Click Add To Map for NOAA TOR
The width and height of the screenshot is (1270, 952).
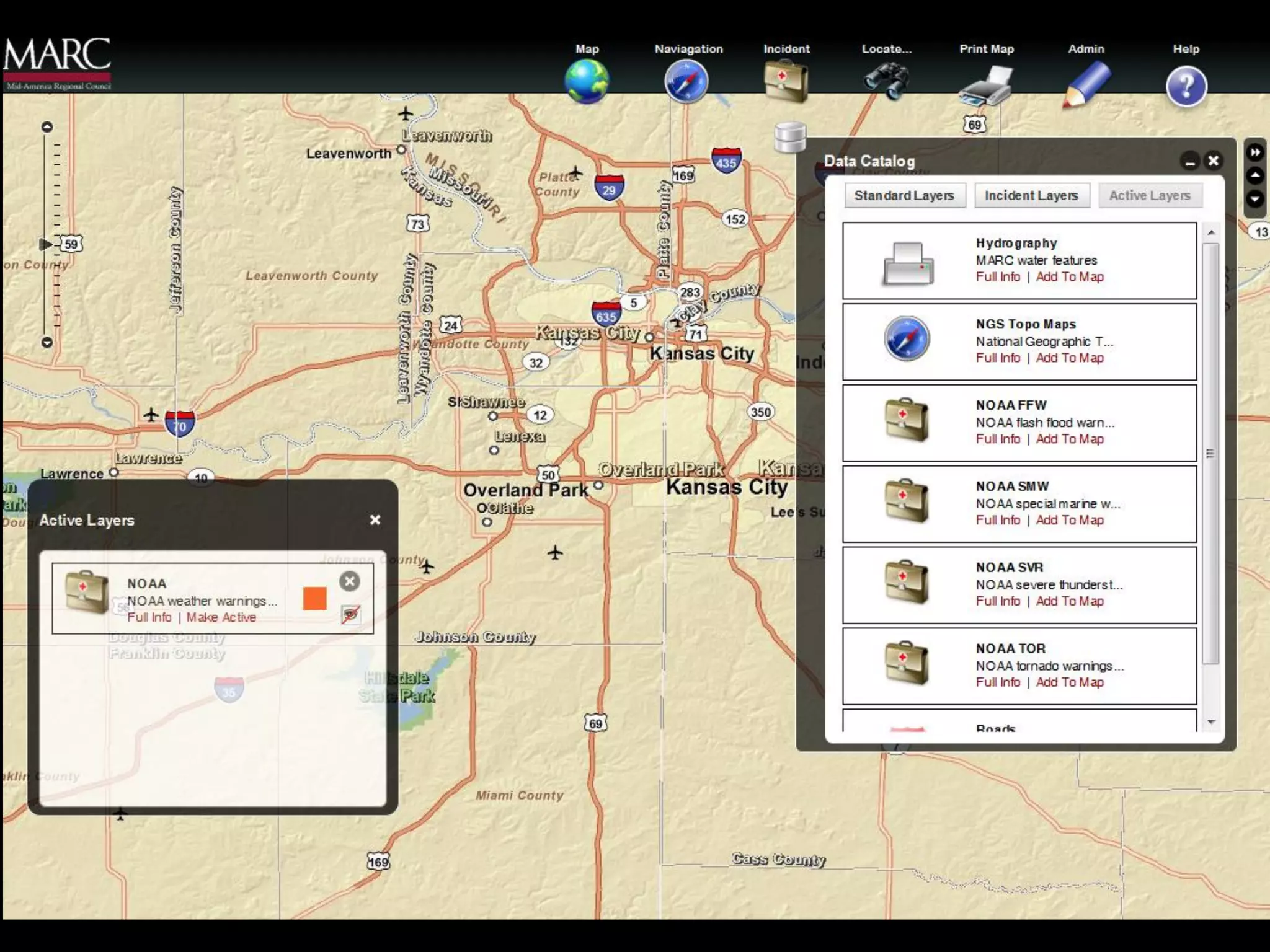coord(1070,682)
